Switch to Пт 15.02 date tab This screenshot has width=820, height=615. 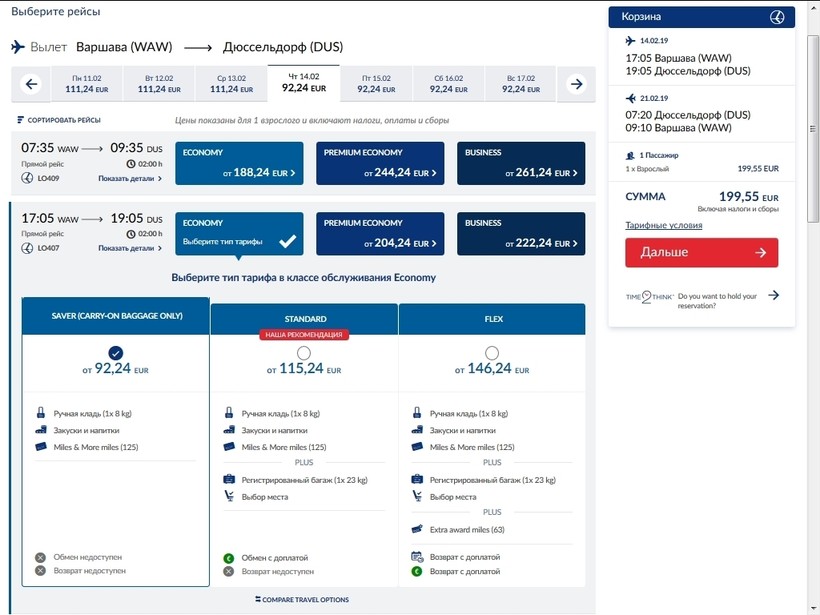tap(375, 84)
